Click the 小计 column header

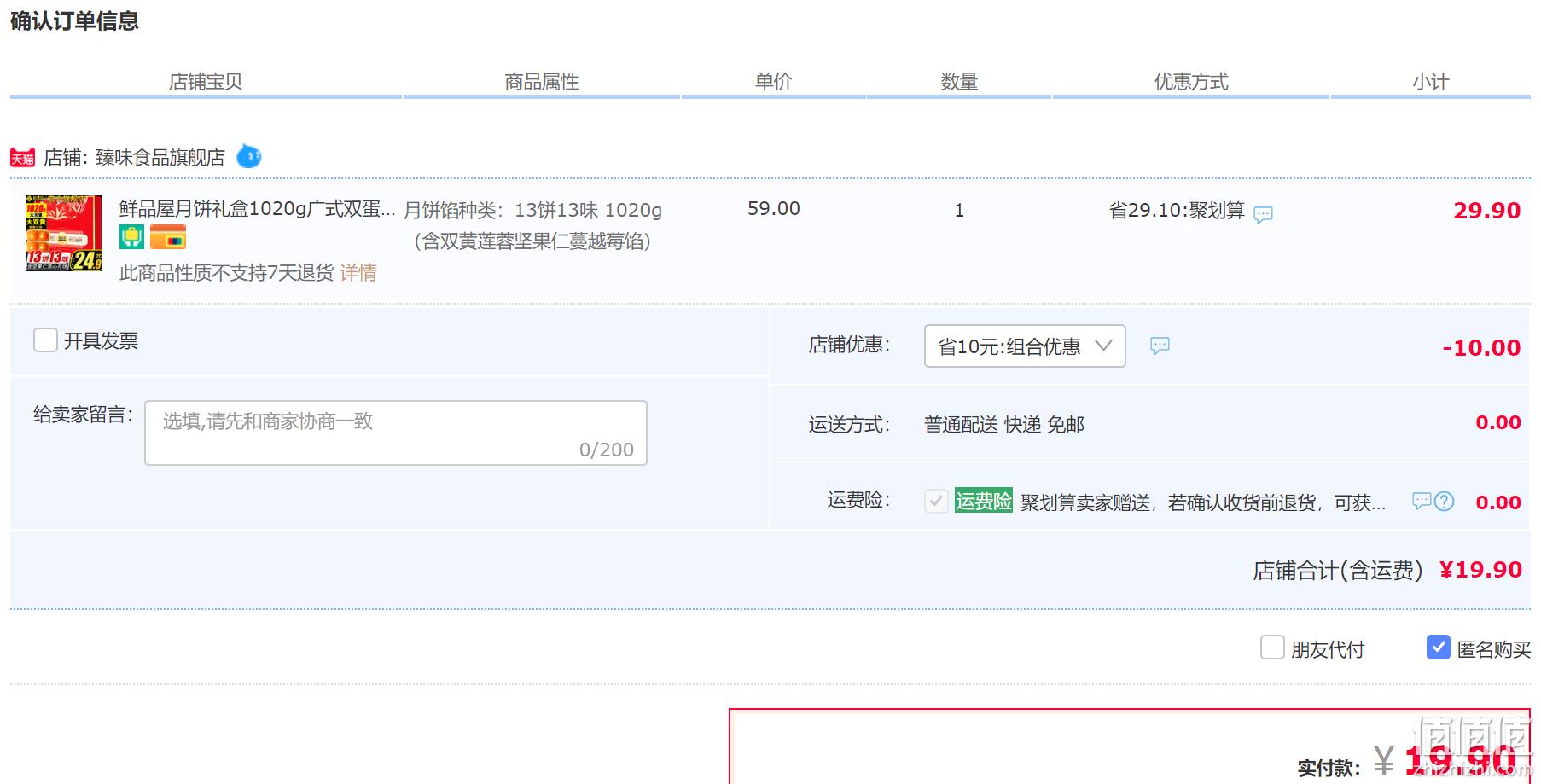(x=1431, y=82)
